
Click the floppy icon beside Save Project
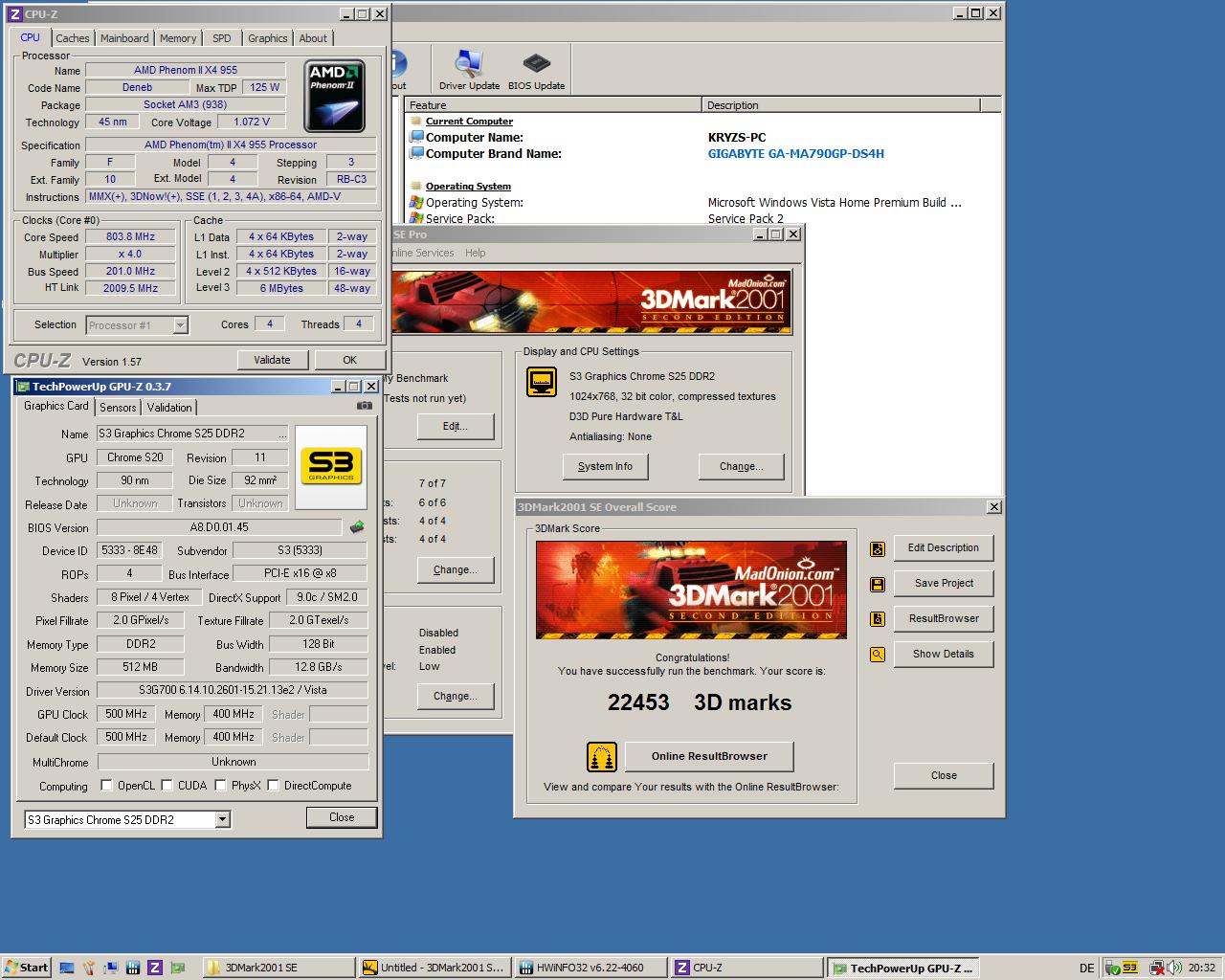[x=877, y=584]
